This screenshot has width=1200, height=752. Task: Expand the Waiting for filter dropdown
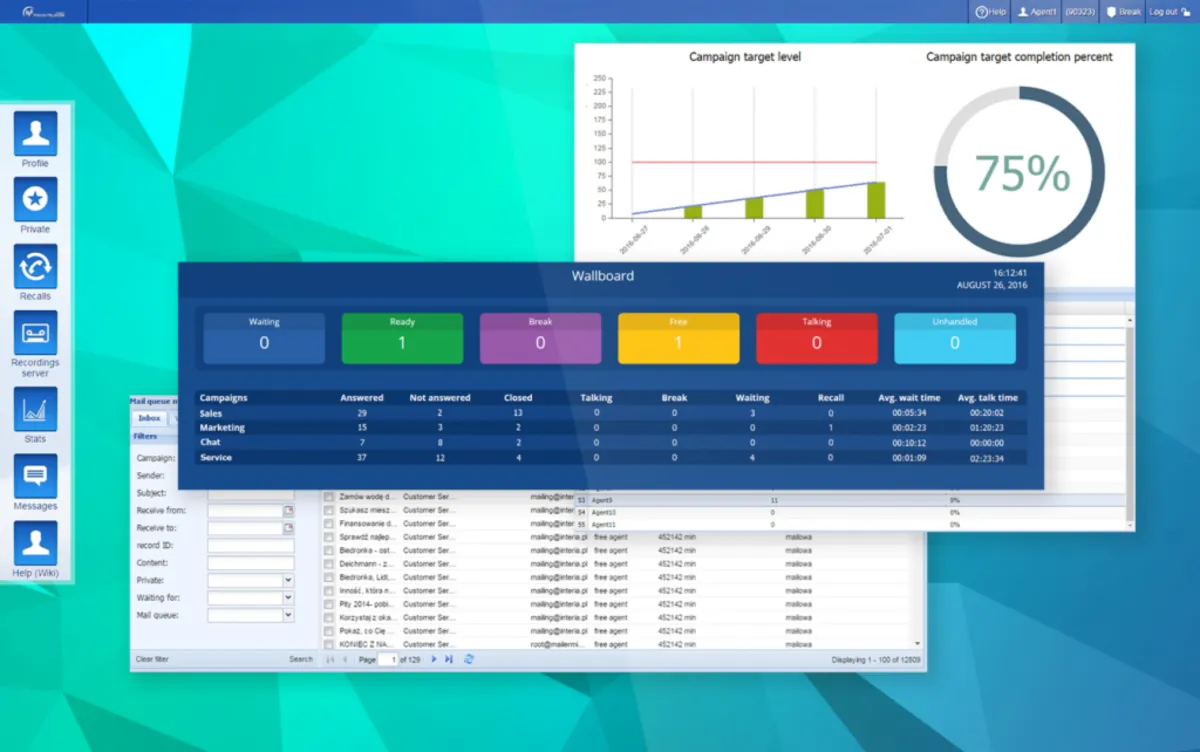pos(289,598)
